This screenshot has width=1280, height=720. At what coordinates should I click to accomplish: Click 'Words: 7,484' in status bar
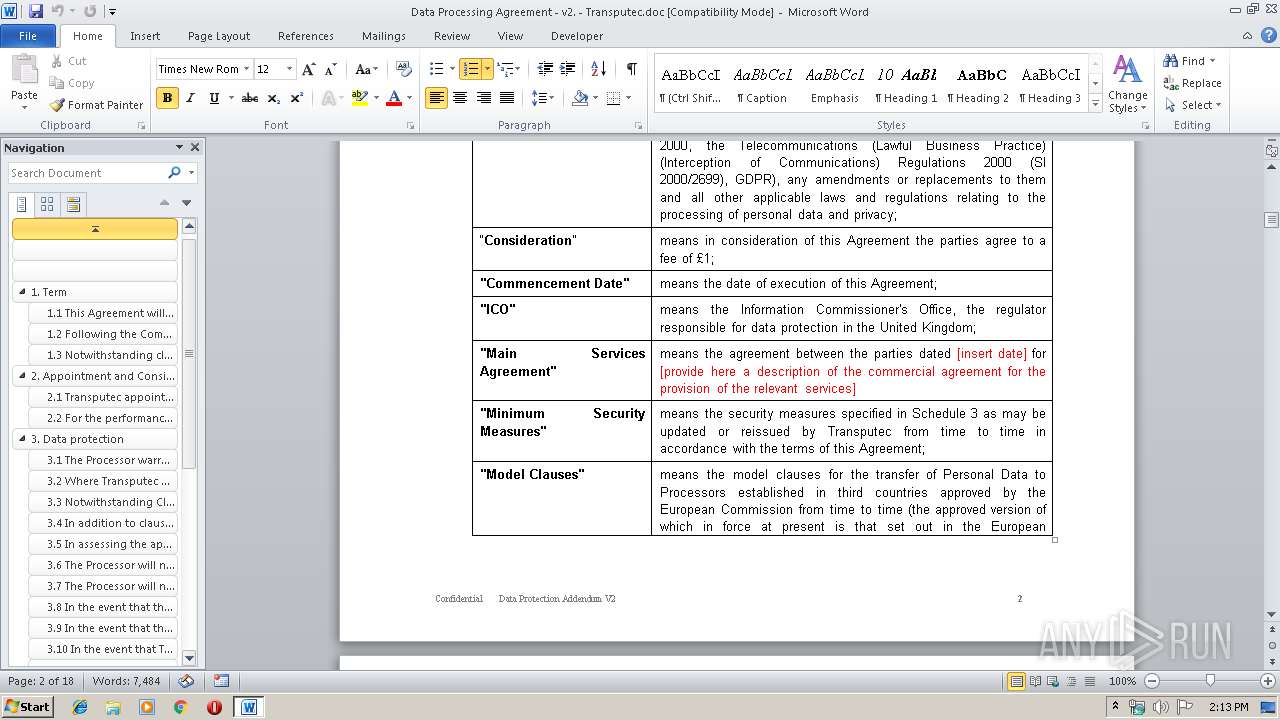coord(126,681)
